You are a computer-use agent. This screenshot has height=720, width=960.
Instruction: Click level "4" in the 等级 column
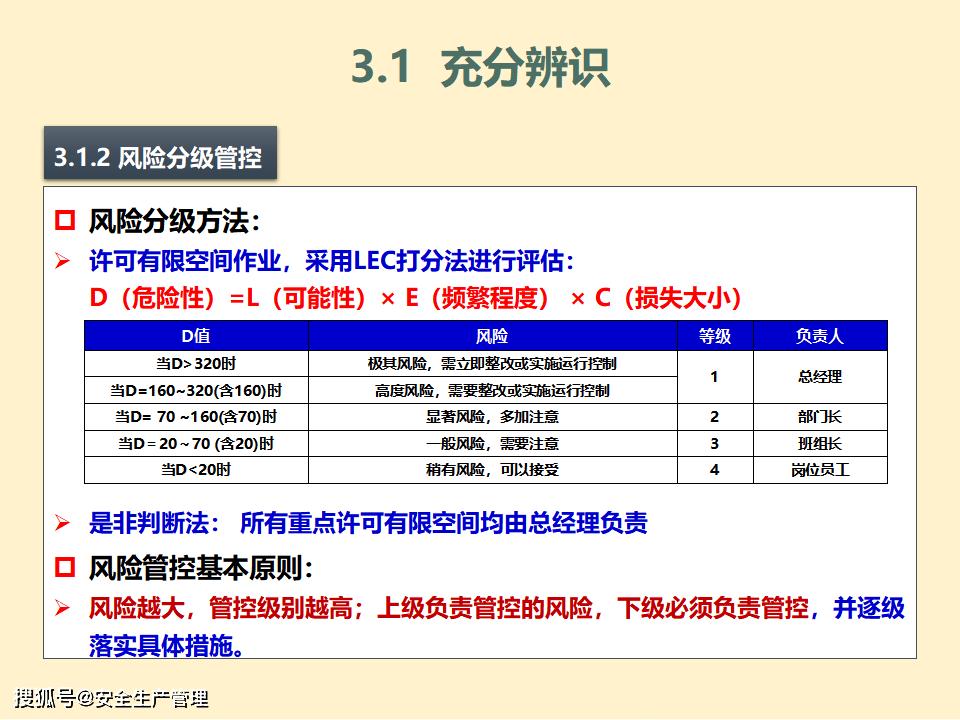[x=715, y=470]
